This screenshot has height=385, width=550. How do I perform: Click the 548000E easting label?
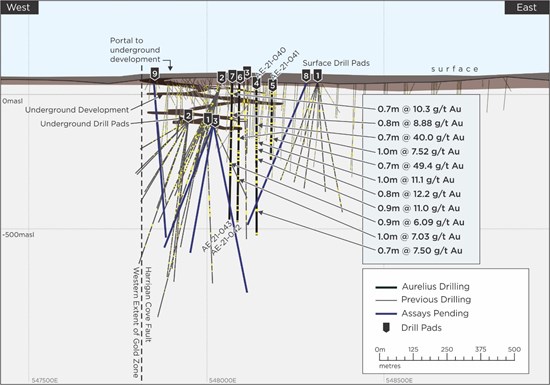[223, 380]
